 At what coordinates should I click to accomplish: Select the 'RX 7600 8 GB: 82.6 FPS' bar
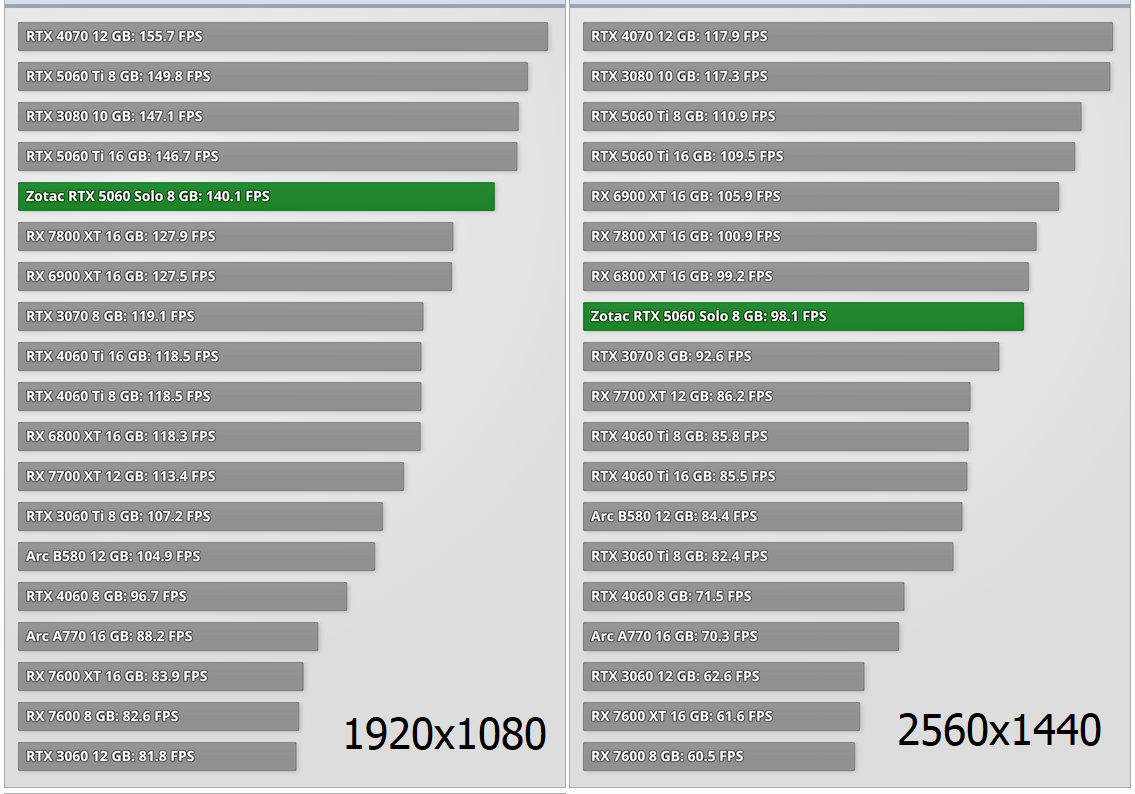coord(158,717)
